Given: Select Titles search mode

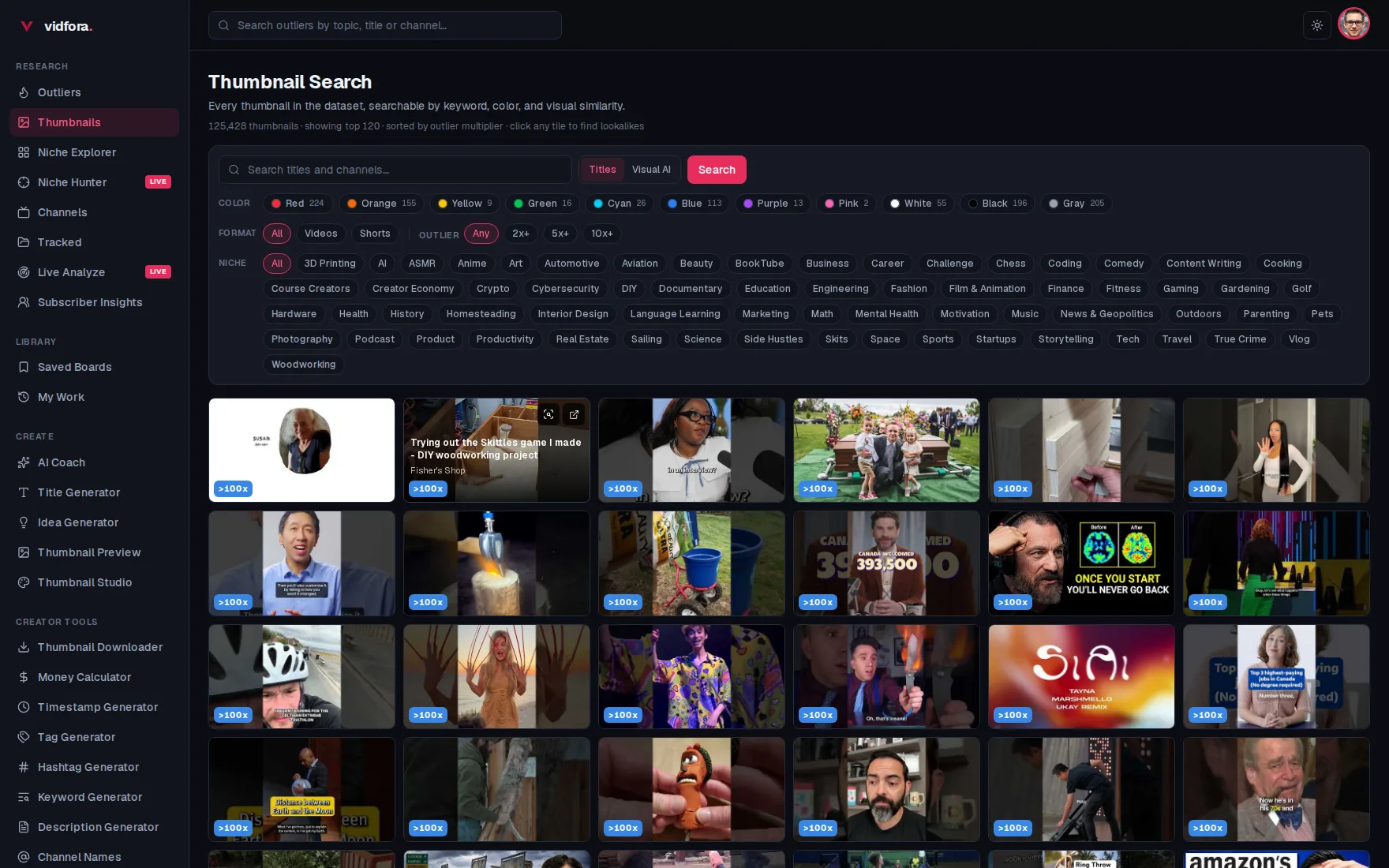Looking at the screenshot, I should 602,170.
